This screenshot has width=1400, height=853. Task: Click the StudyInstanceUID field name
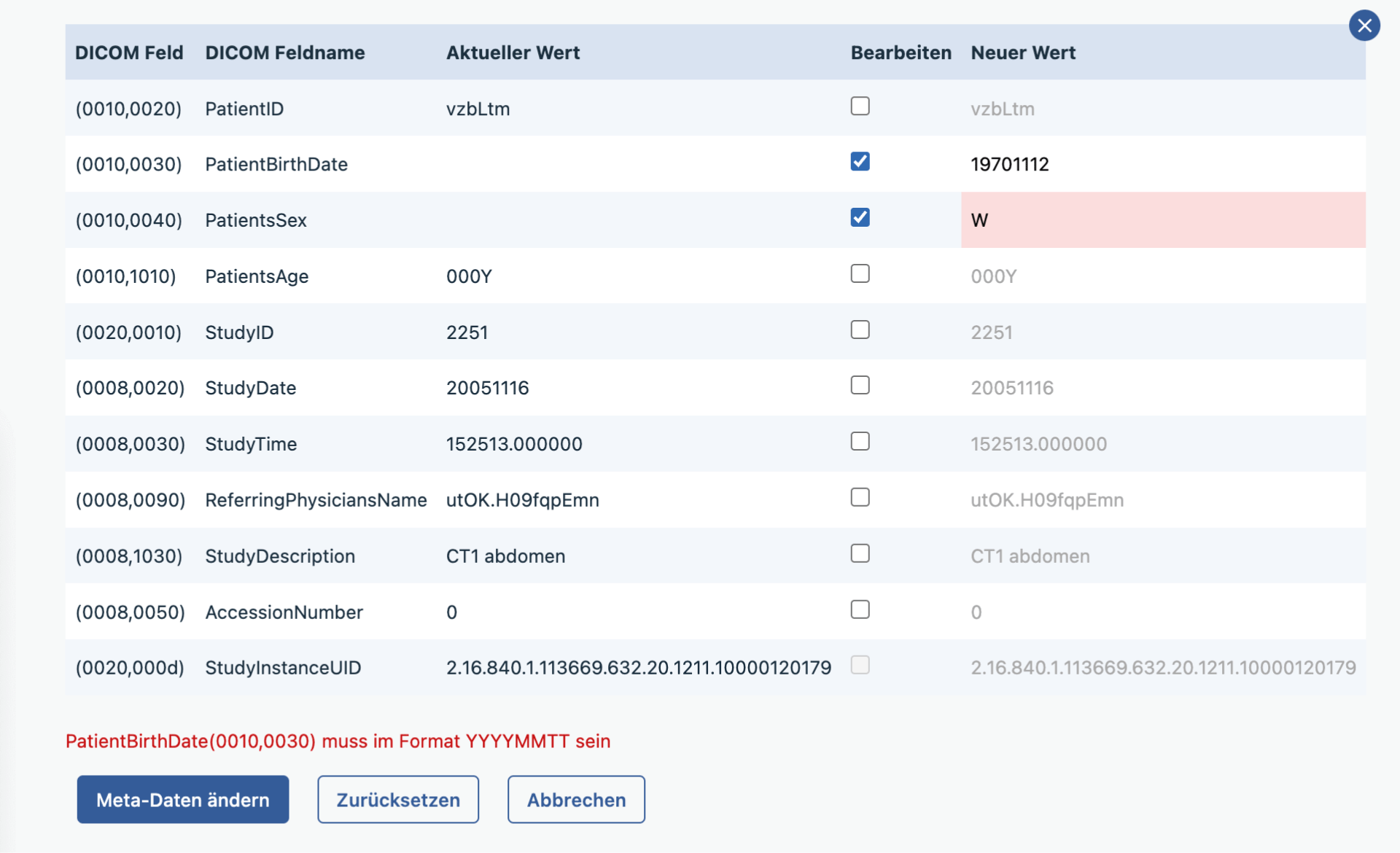click(283, 668)
